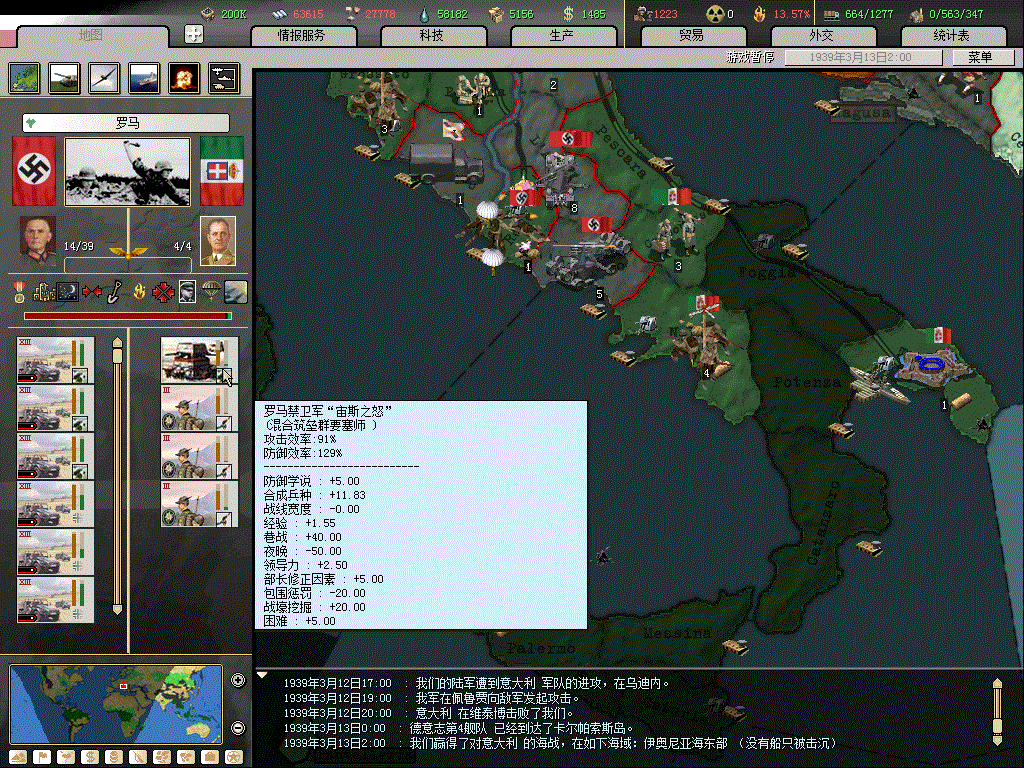
Task: Click the 罗马 province name bar
Action: (126, 123)
